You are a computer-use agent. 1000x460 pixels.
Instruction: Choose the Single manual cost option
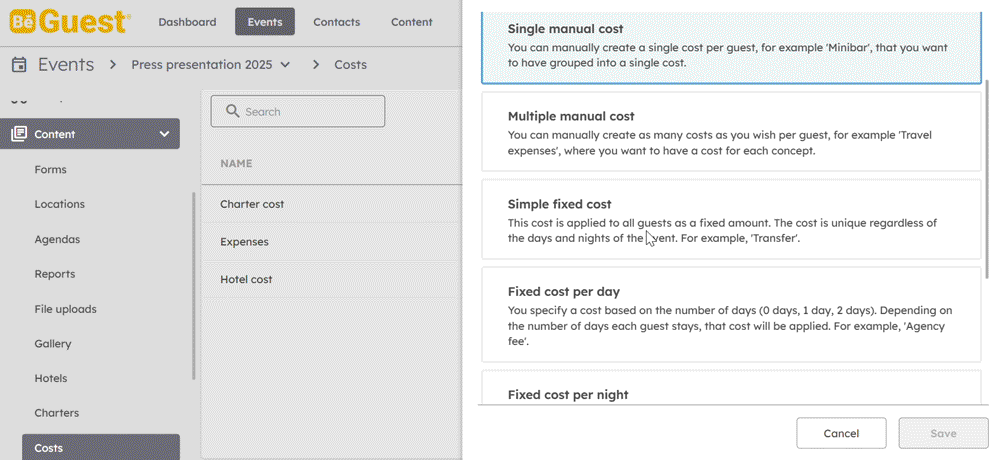pyautogui.click(x=731, y=48)
